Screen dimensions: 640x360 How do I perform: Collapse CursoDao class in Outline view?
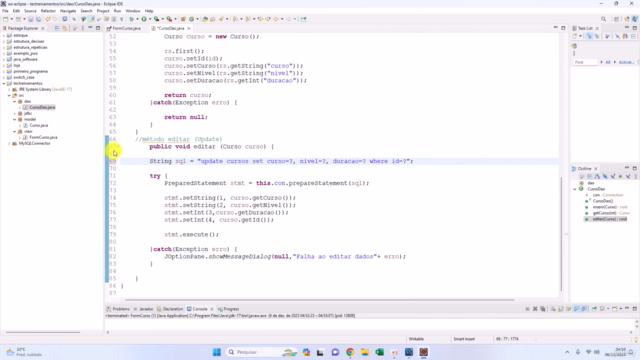point(575,189)
